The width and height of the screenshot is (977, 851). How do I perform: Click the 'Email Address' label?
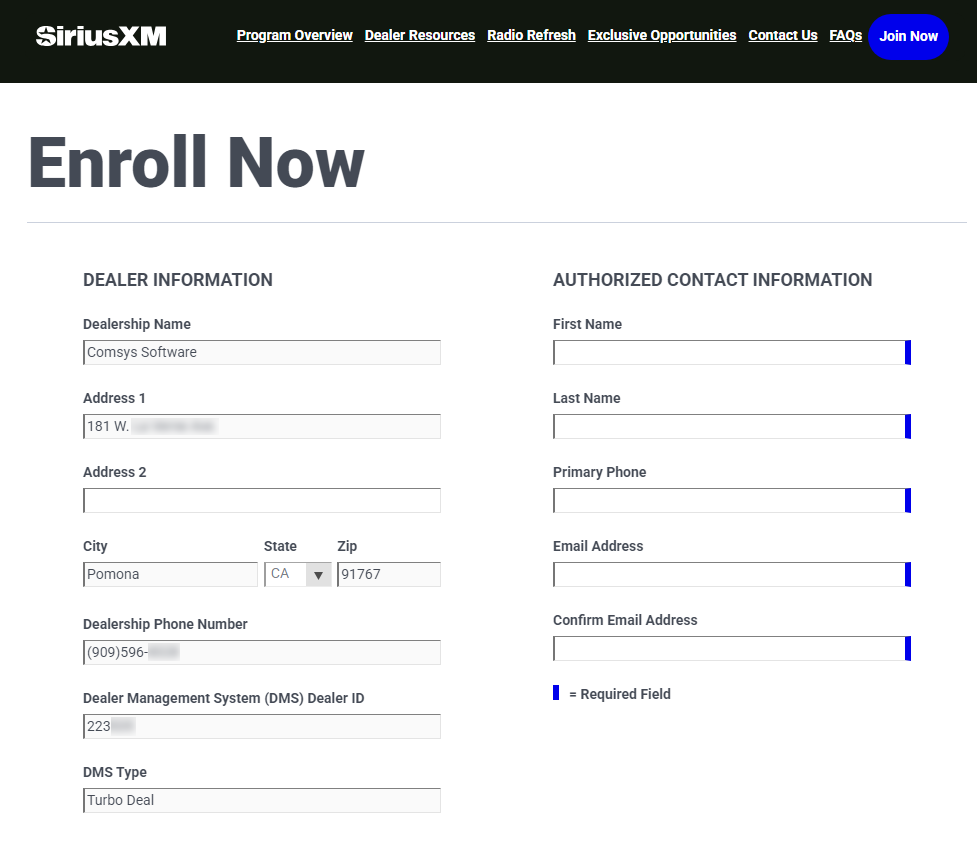click(598, 546)
